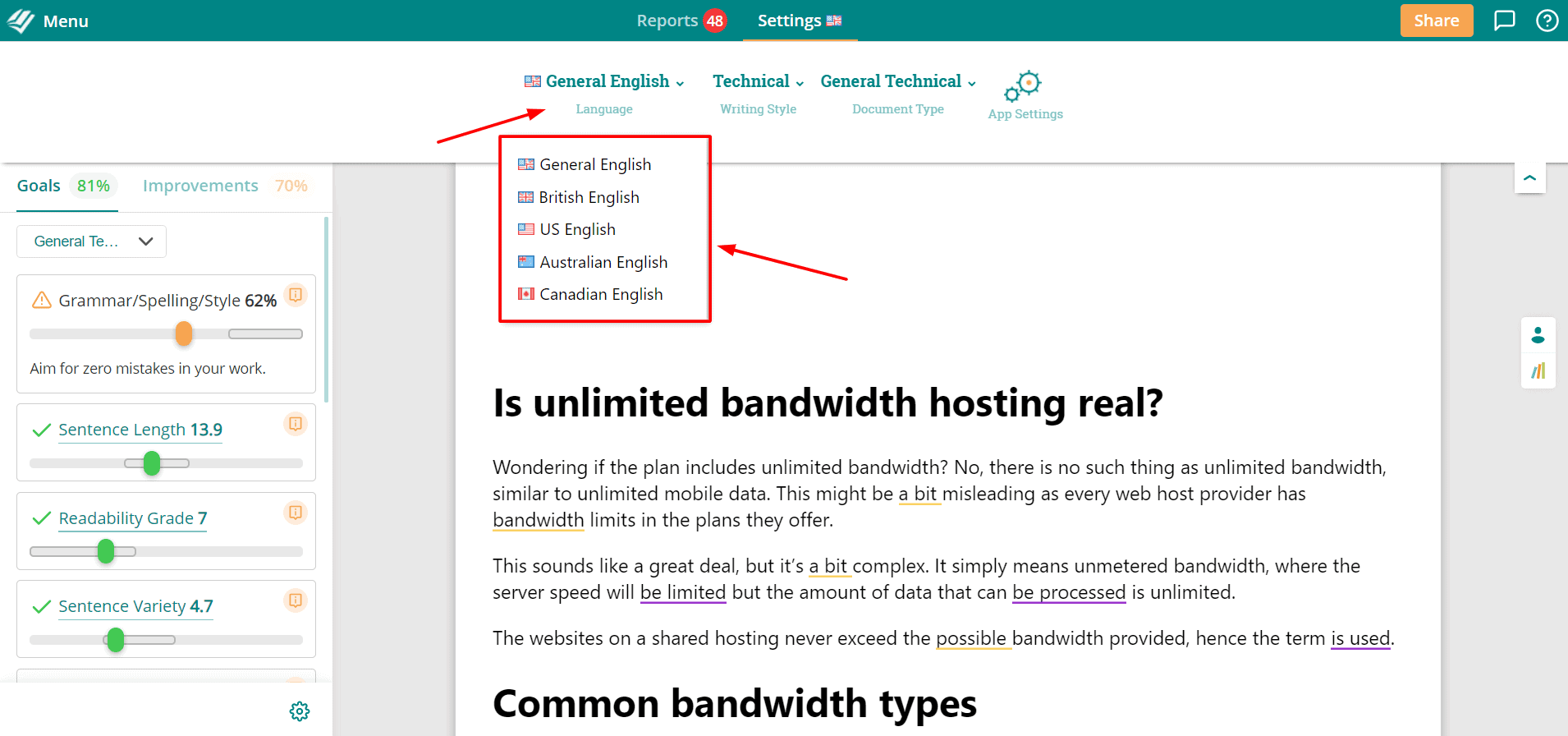1568x736 pixels.
Task: Click the 81% Goals score badge
Action: coord(94,186)
